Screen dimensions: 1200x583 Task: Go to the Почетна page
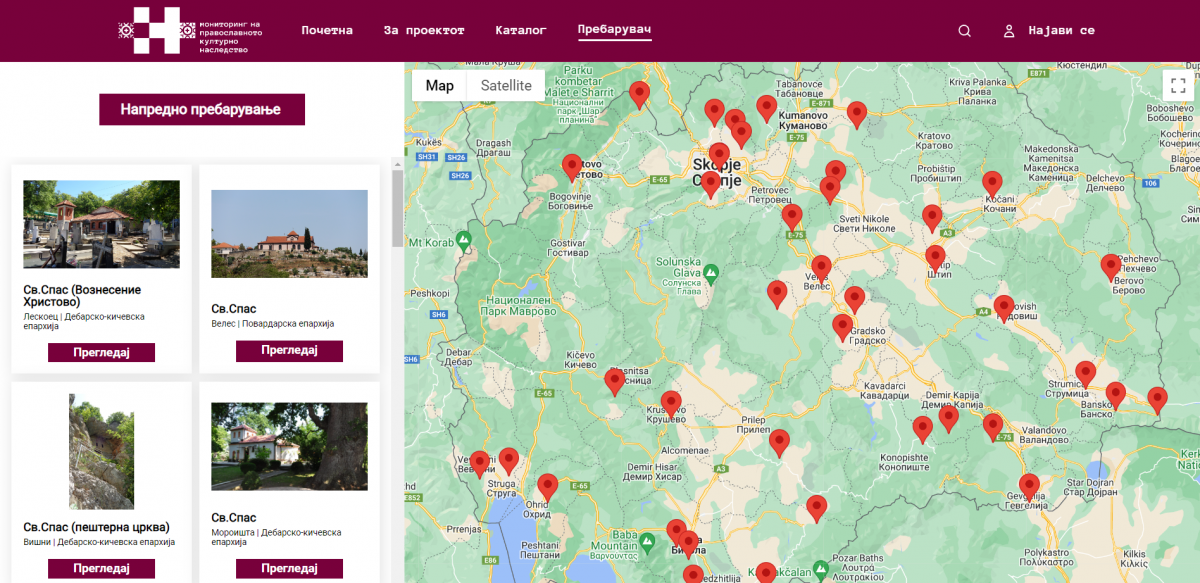click(x=327, y=30)
